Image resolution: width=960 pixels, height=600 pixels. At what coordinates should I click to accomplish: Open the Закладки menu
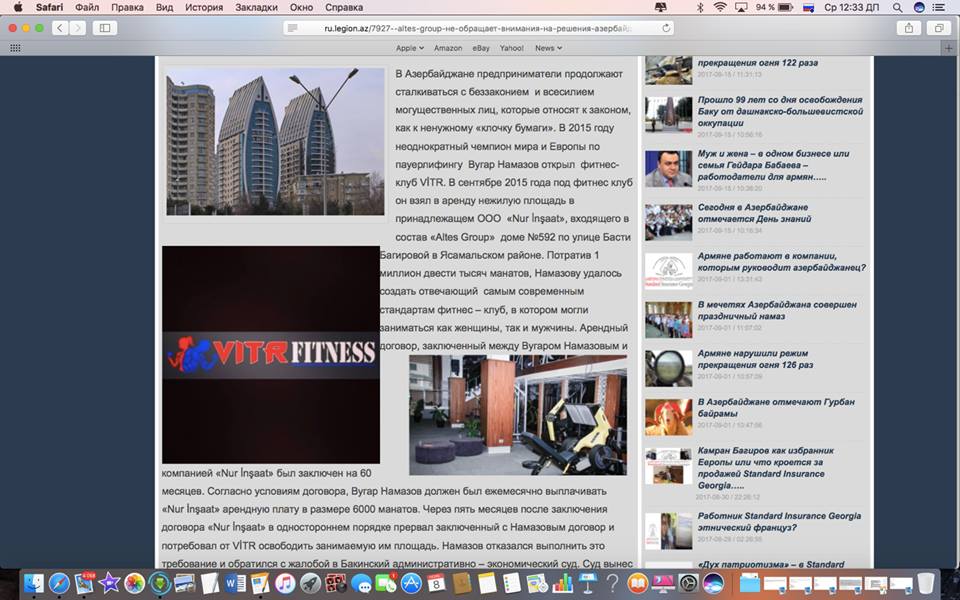coord(256,7)
